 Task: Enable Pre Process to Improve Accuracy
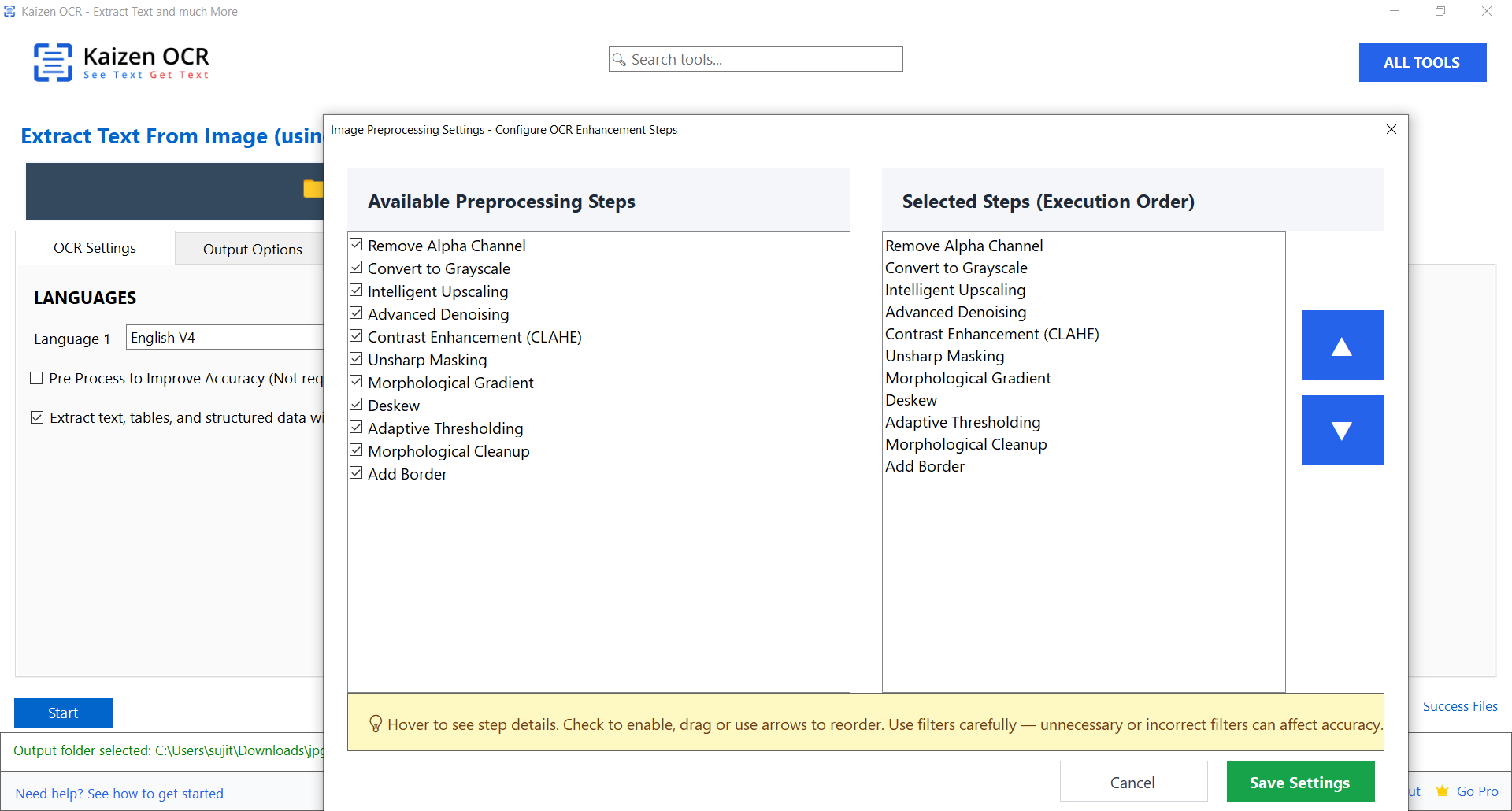click(x=36, y=378)
